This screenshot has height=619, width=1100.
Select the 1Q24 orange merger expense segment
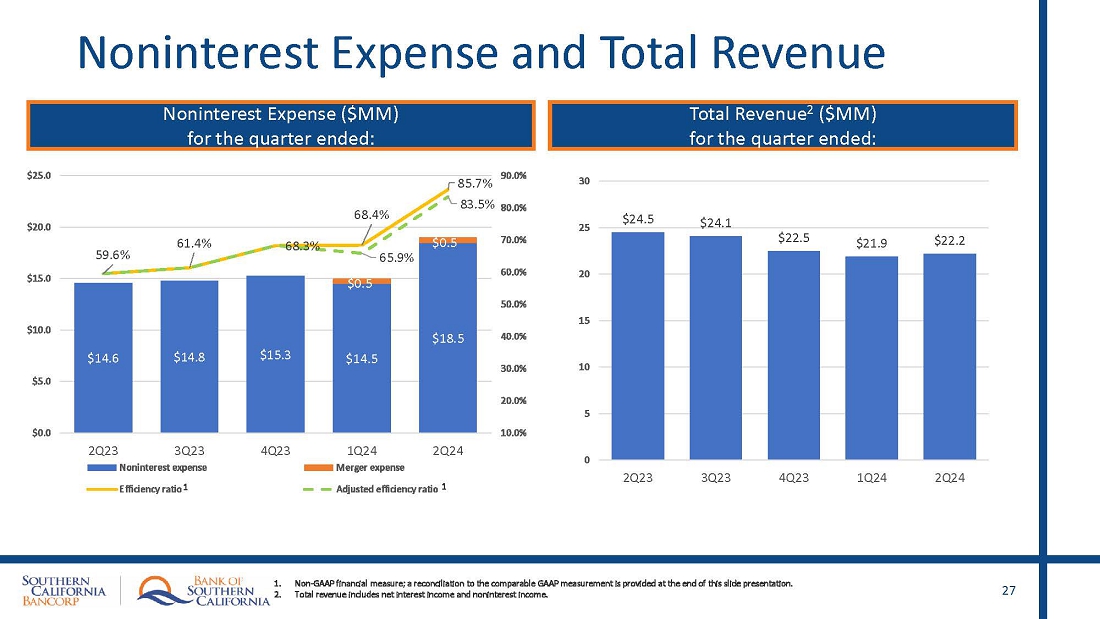[361, 281]
